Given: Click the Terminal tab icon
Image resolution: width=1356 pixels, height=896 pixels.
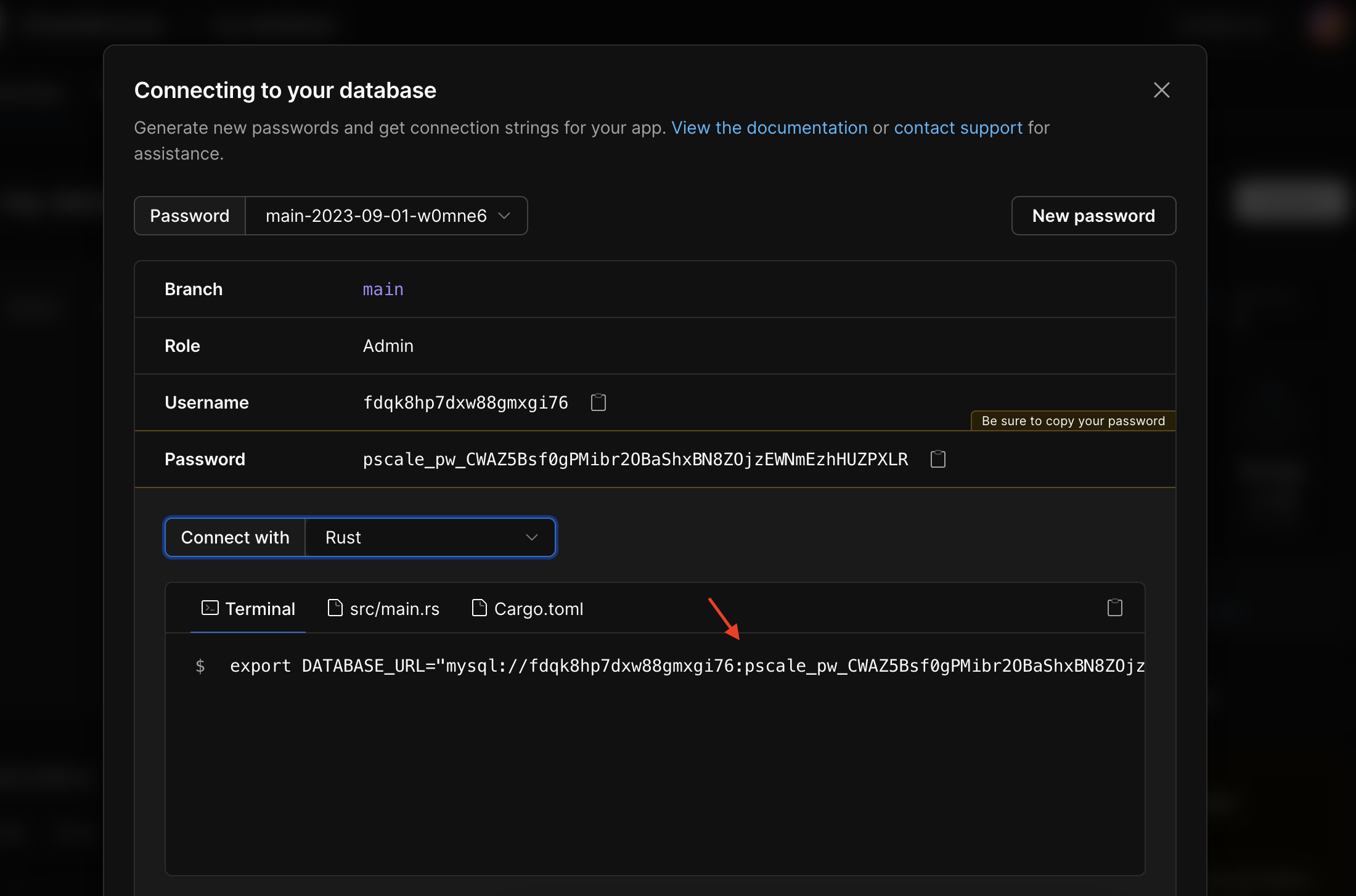Looking at the screenshot, I should pyautogui.click(x=210, y=608).
